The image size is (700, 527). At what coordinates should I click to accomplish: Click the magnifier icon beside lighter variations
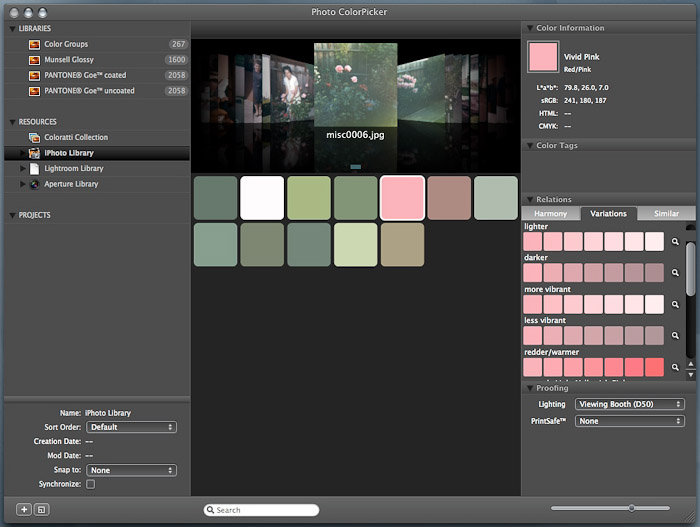[x=675, y=242]
